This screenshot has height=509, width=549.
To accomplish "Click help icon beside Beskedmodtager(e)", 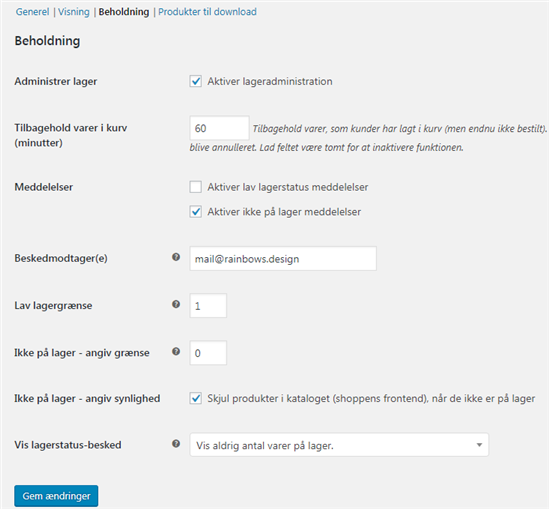I will click(176, 257).
